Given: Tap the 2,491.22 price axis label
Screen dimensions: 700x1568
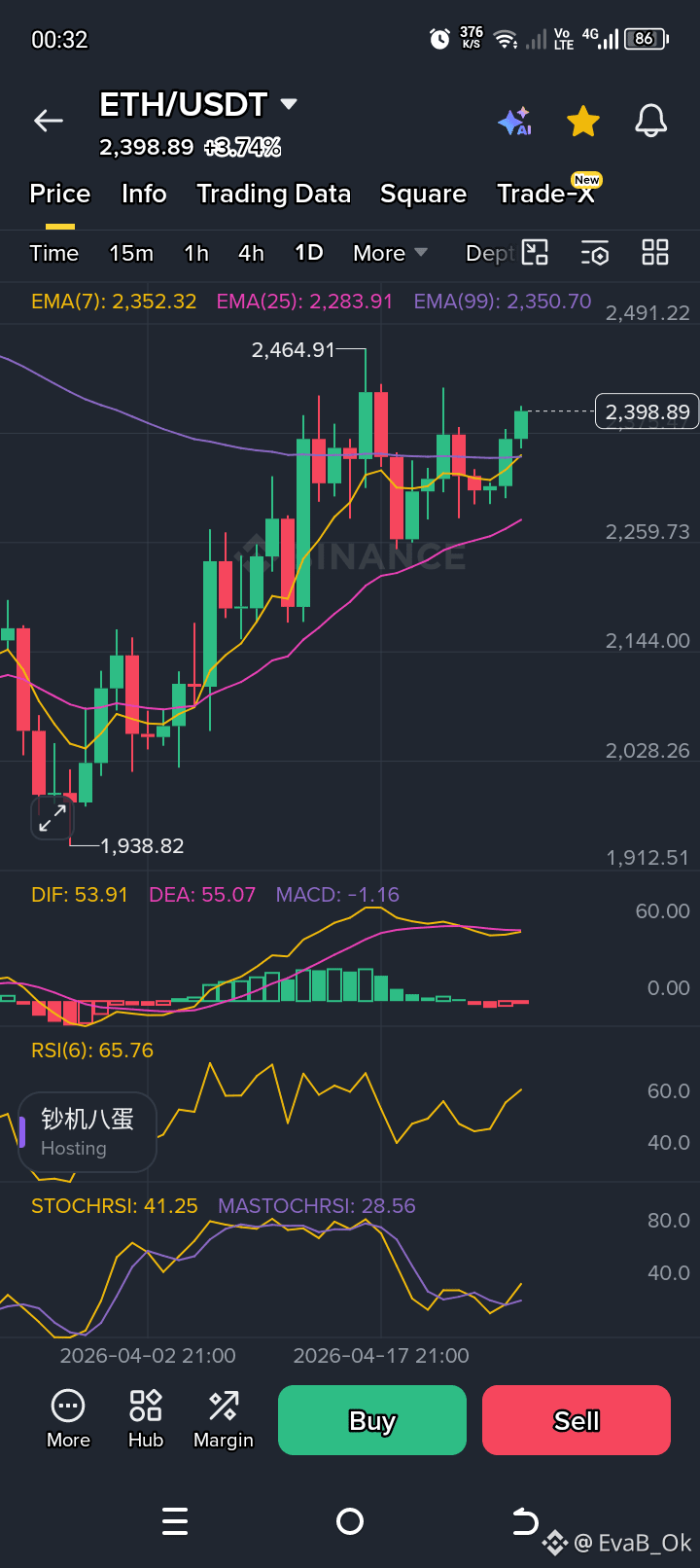Looking at the screenshot, I should click(x=647, y=313).
